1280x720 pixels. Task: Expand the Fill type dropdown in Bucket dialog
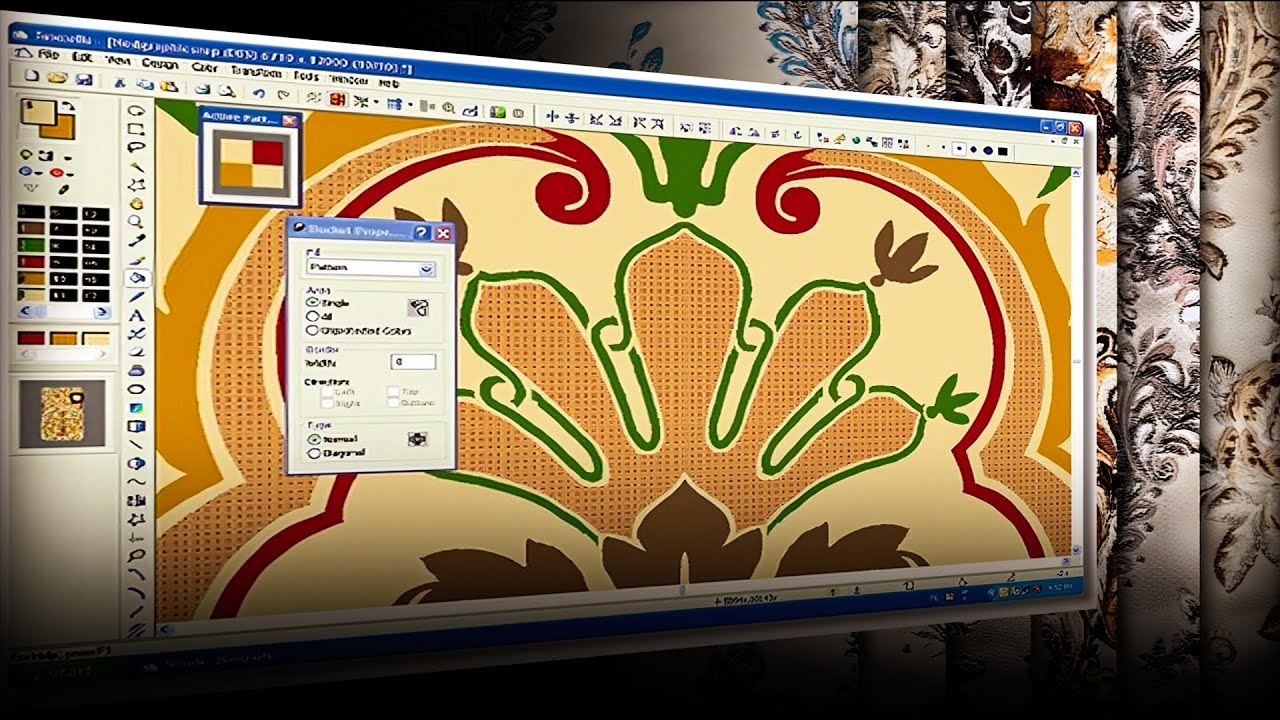[427, 269]
